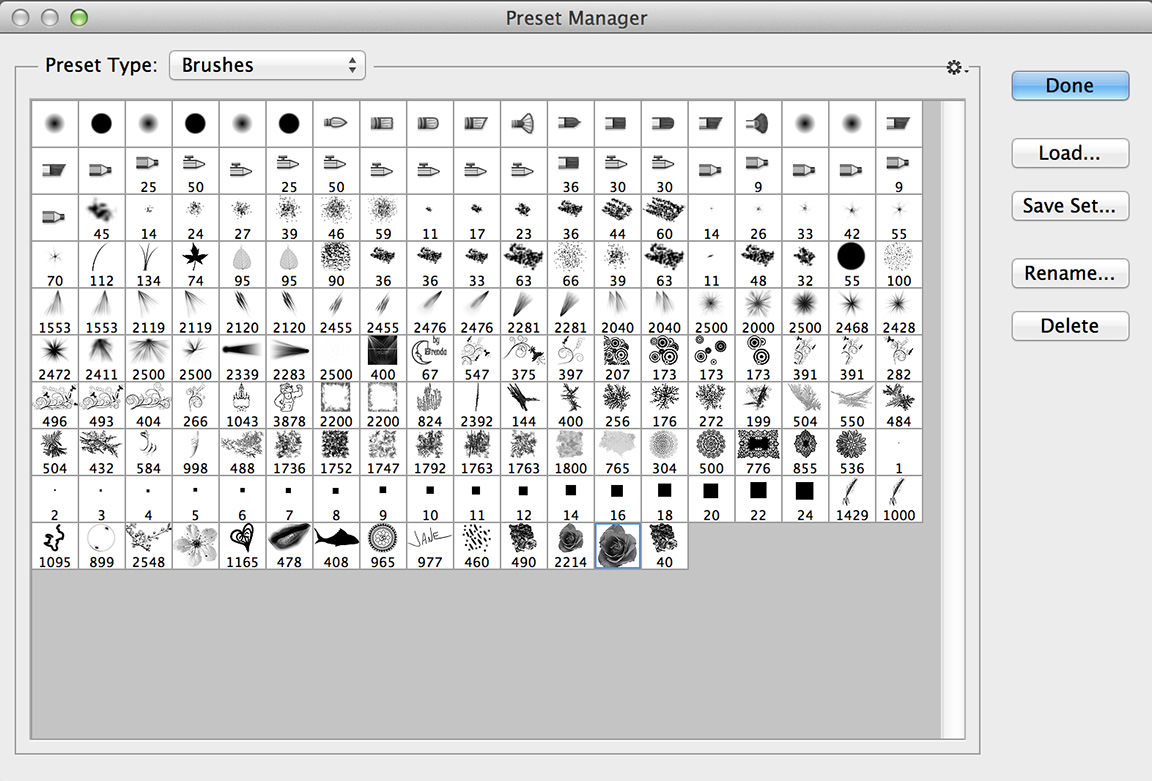Select the splatter brush 1800
The width and height of the screenshot is (1152, 781).
[570, 453]
